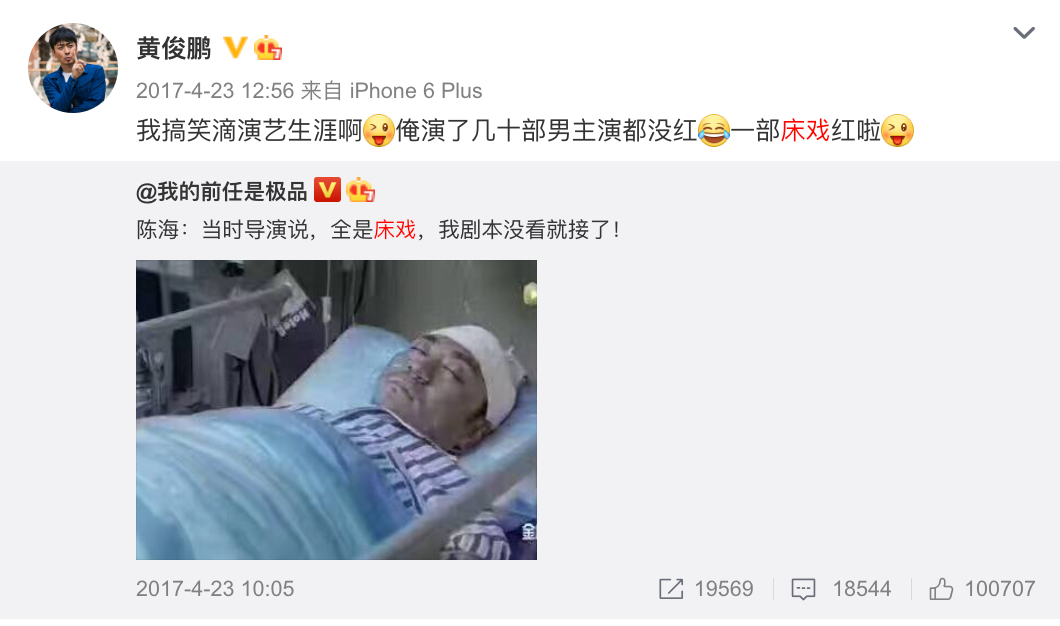Click the username 黄俊鹏
The height and width of the screenshot is (626, 1060).
[x=174, y=48]
